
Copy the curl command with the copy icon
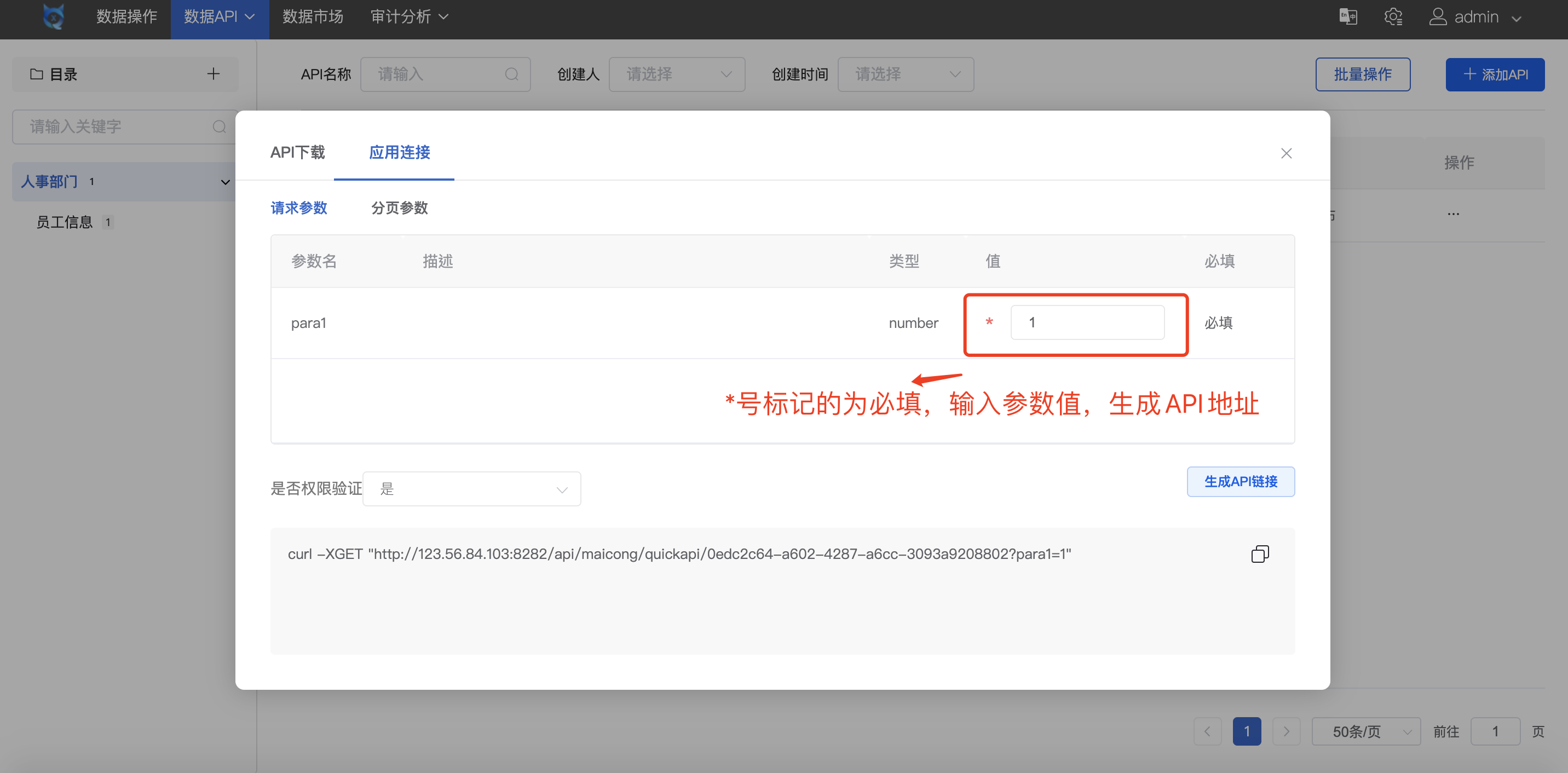click(1260, 553)
